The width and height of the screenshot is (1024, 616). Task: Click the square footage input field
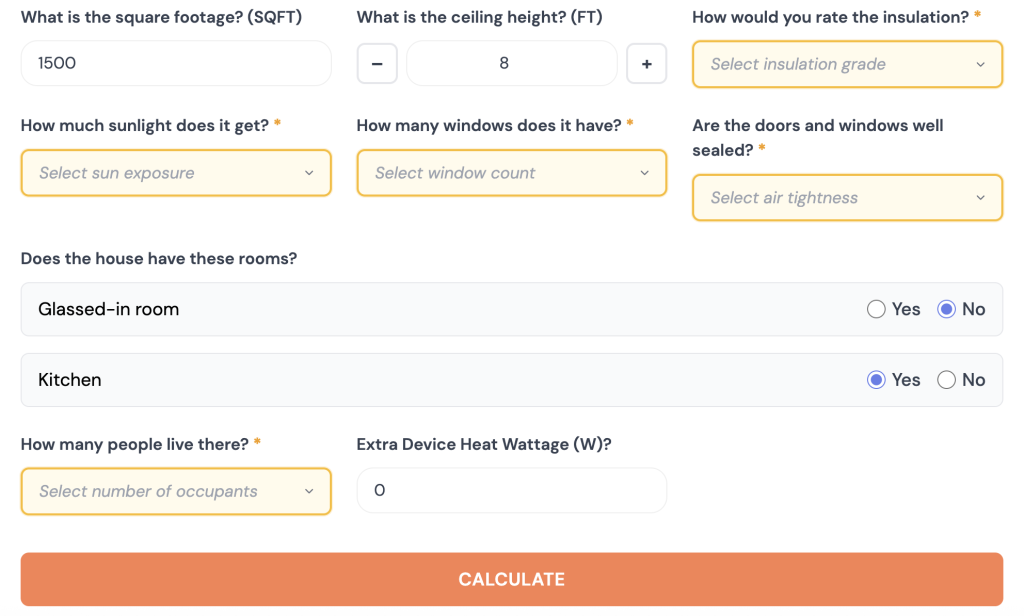coord(175,63)
